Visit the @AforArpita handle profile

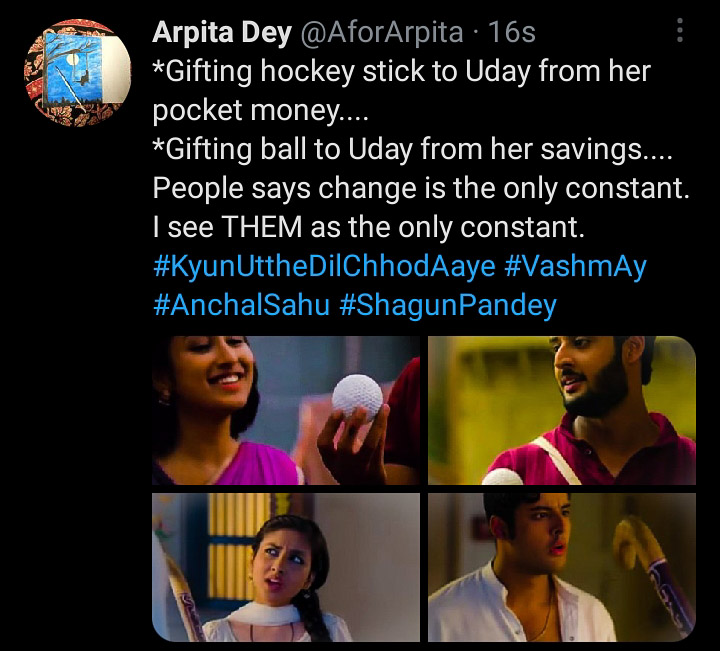(381, 32)
